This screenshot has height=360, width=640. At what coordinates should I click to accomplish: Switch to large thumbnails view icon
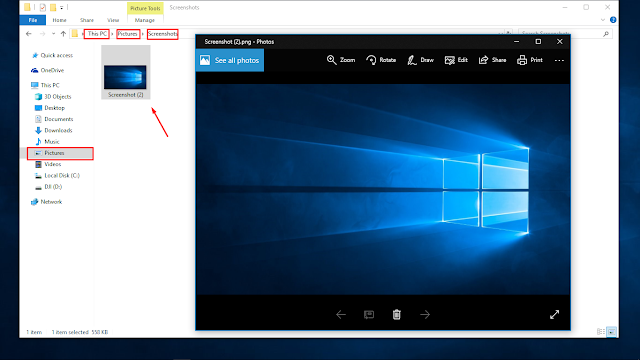click(611, 332)
